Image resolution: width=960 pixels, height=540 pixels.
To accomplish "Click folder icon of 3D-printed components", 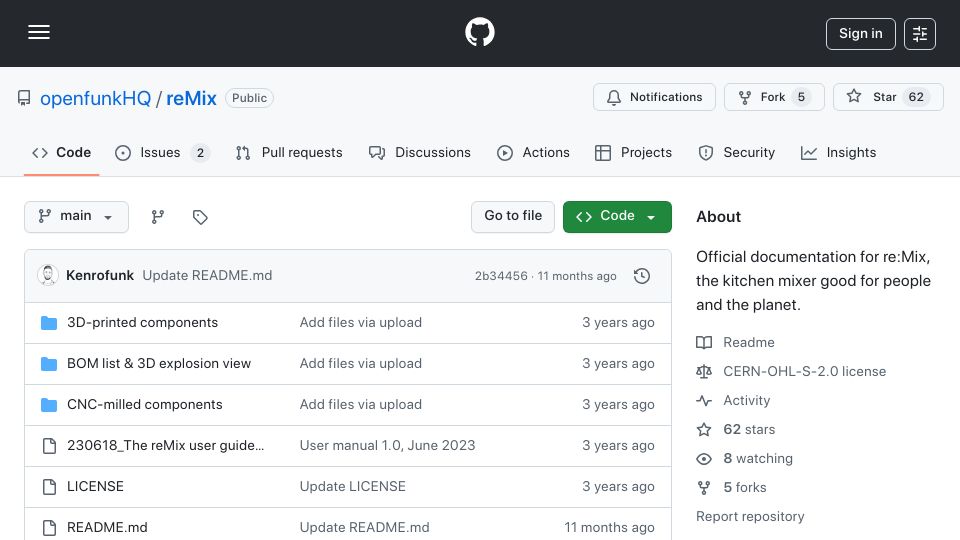I will coord(49,323).
